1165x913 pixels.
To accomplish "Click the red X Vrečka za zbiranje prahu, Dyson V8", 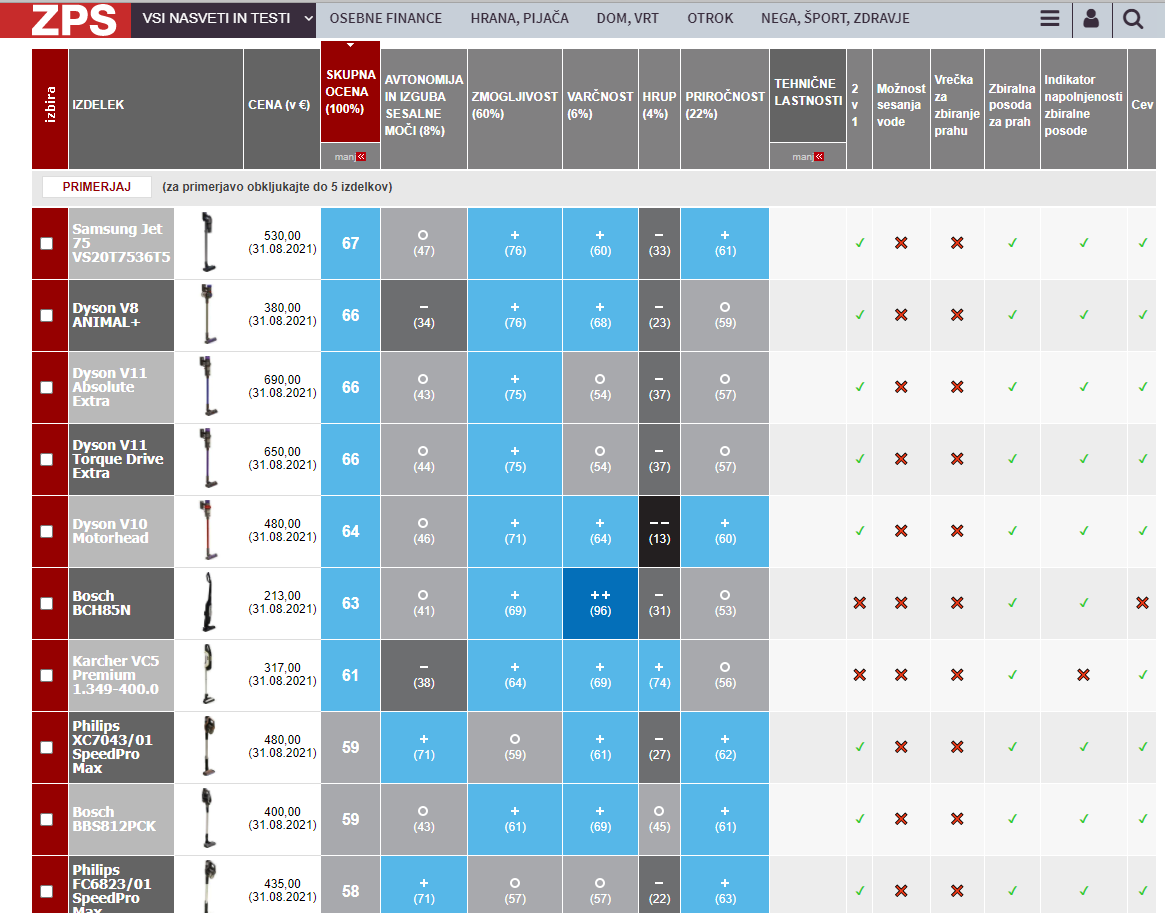I will point(957,315).
